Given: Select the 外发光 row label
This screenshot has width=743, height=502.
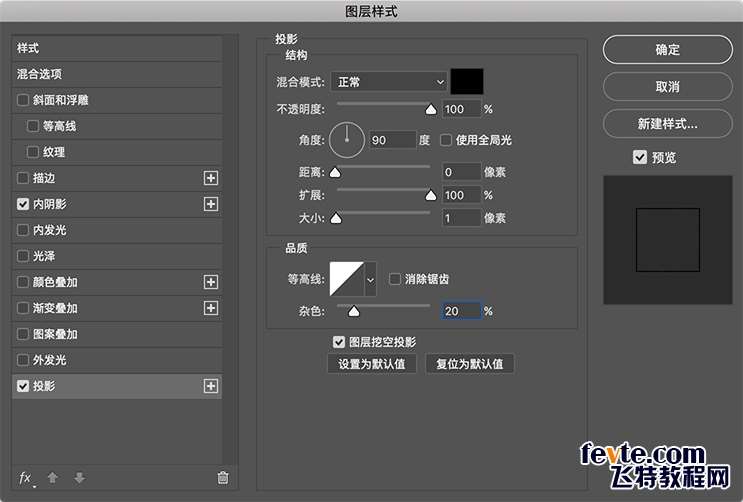Looking at the screenshot, I should click(x=50, y=360).
